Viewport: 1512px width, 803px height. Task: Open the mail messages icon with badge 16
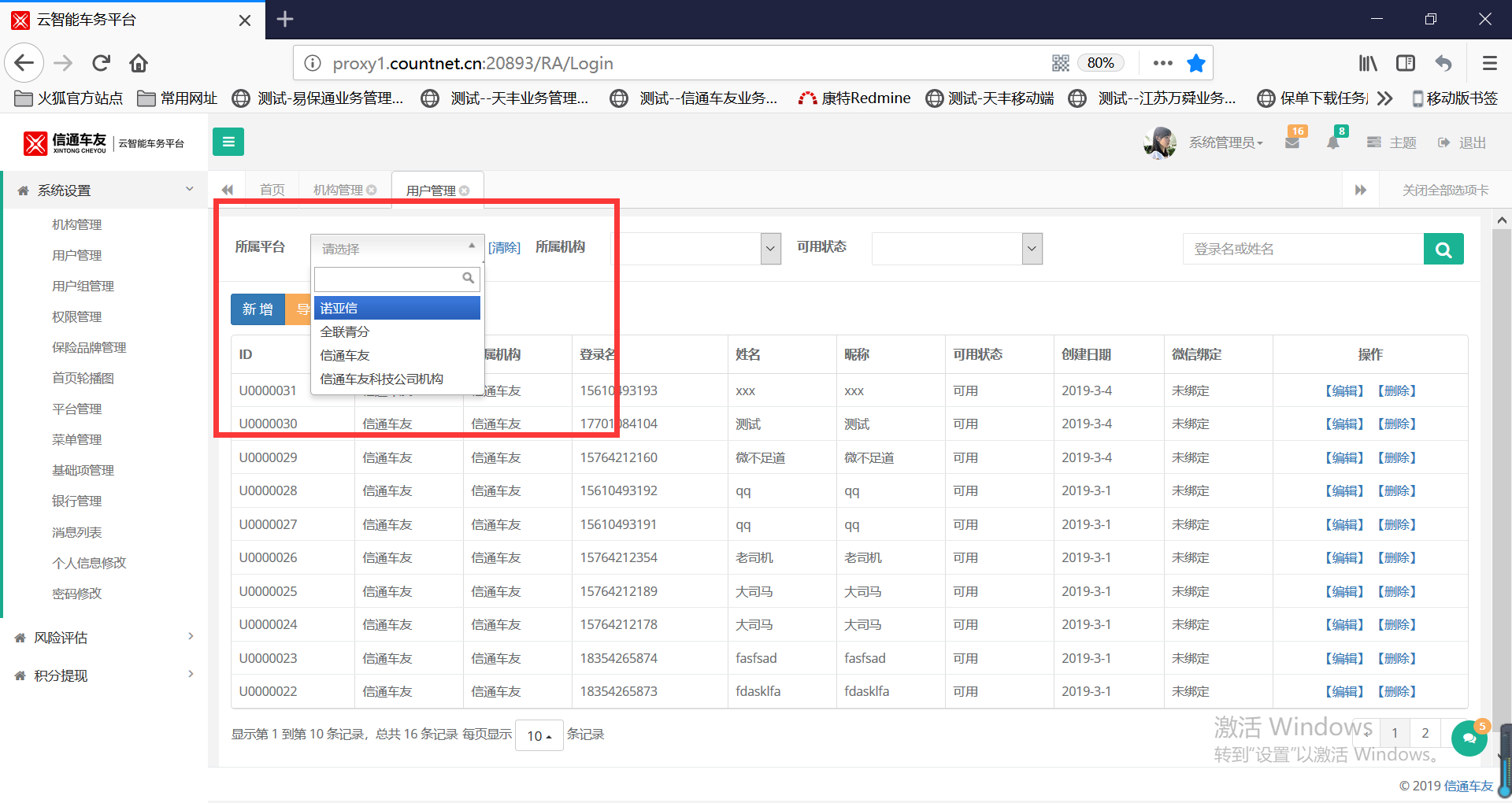click(x=1292, y=142)
